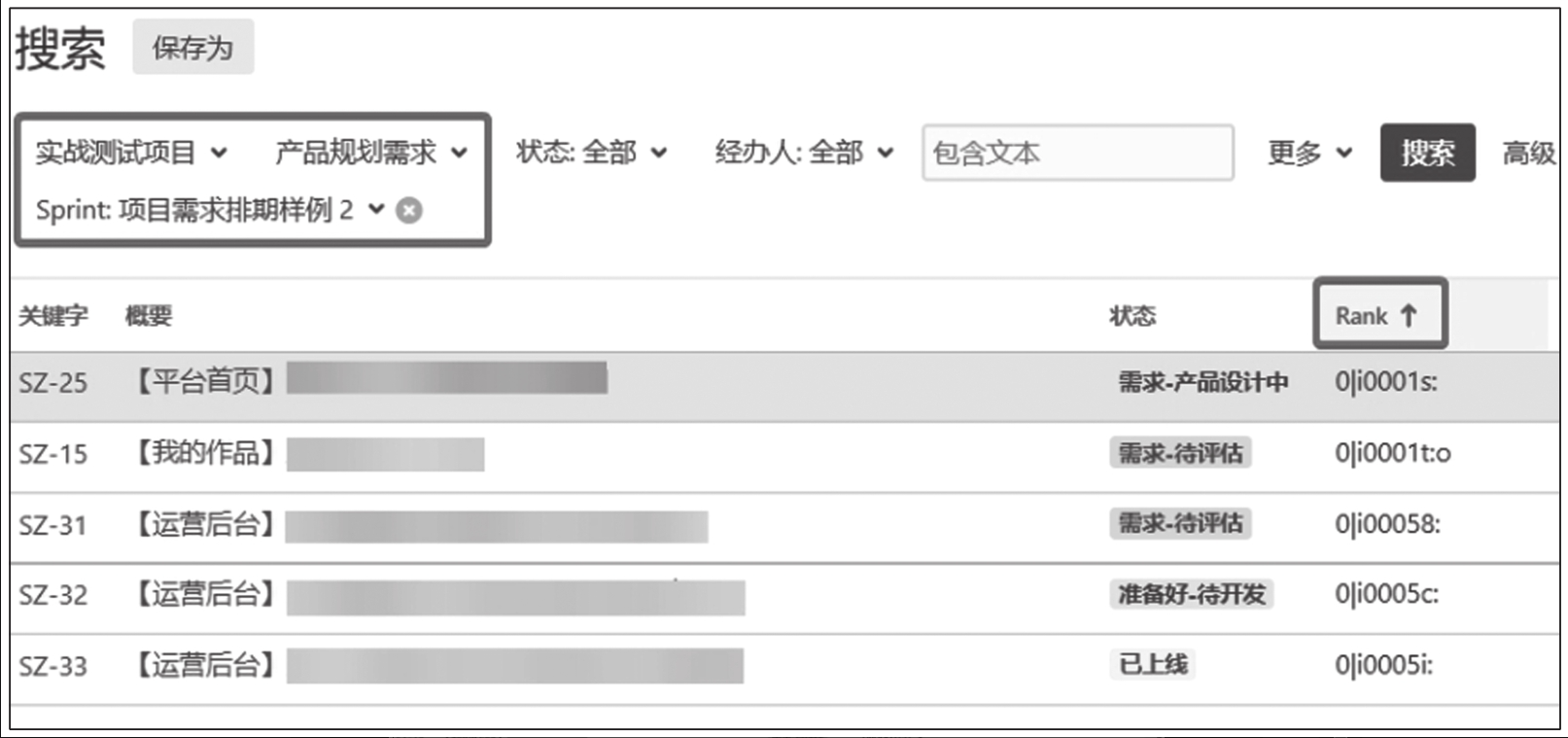
Task: Open the 实战测试项目 project dropdown
Action: [x=131, y=153]
